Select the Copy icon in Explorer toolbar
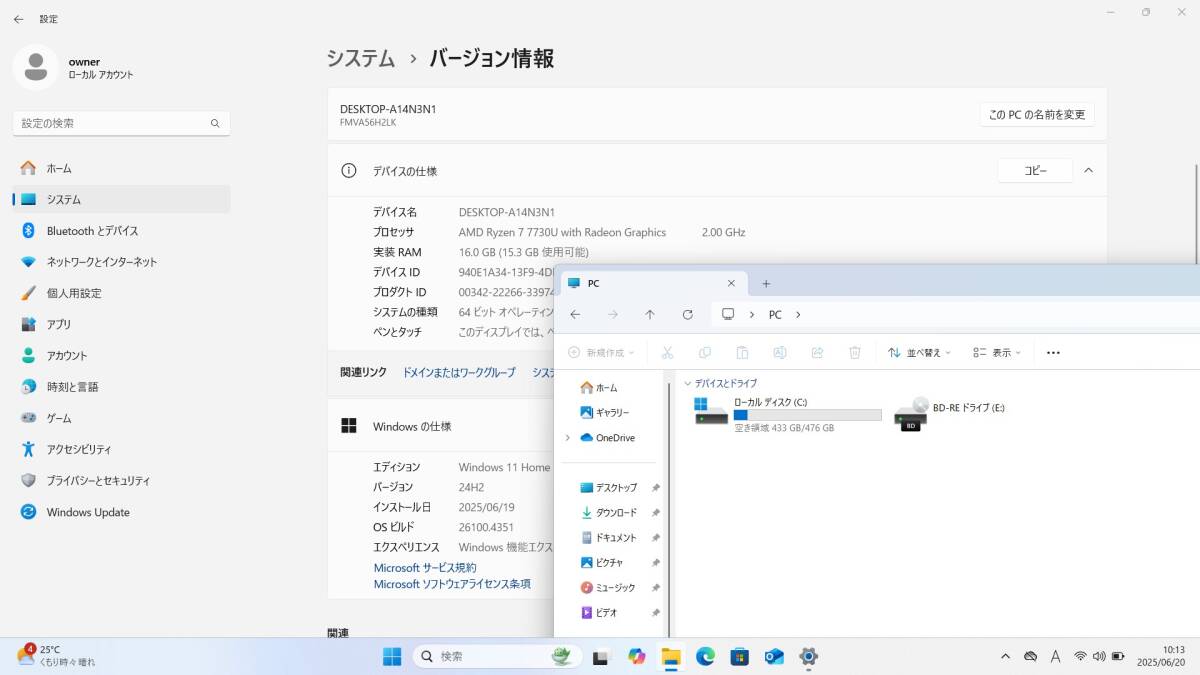 (704, 352)
